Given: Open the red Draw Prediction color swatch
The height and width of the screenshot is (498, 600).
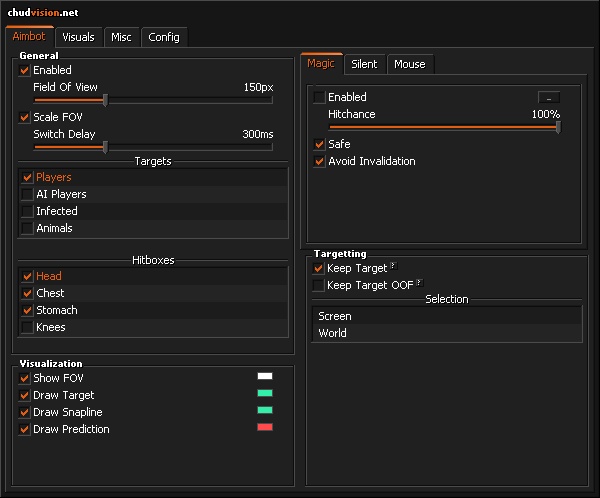Looking at the screenshot, I should pos(265,427).
